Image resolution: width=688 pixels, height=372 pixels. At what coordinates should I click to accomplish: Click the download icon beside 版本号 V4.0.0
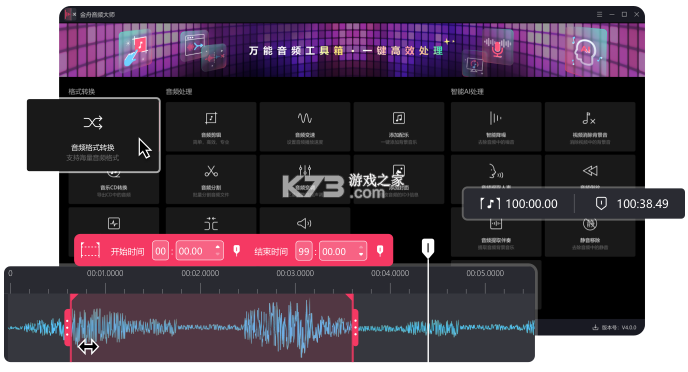[x=595, y=327]
